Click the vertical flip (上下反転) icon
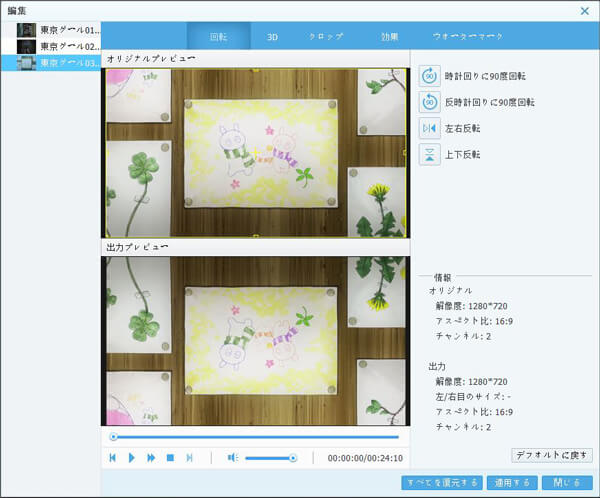This screenshot has height=498, width=600. click(429, 154)
